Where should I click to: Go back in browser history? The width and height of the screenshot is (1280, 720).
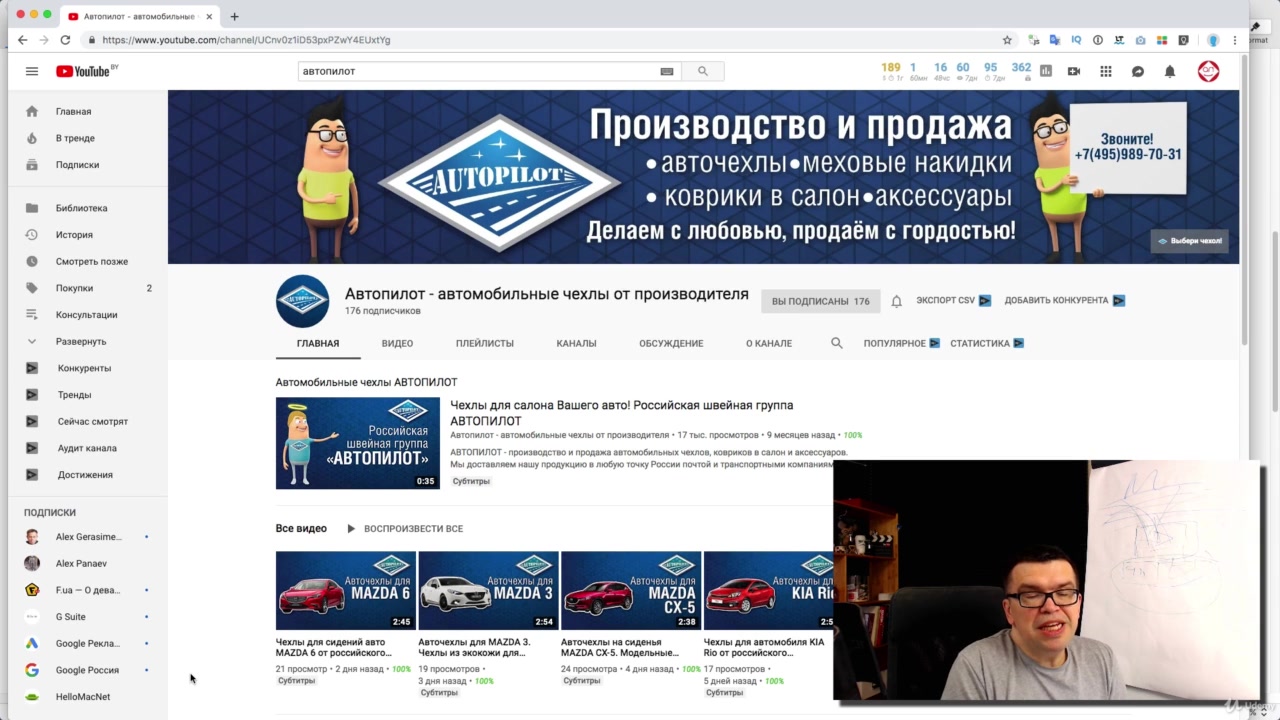point(22,40)
